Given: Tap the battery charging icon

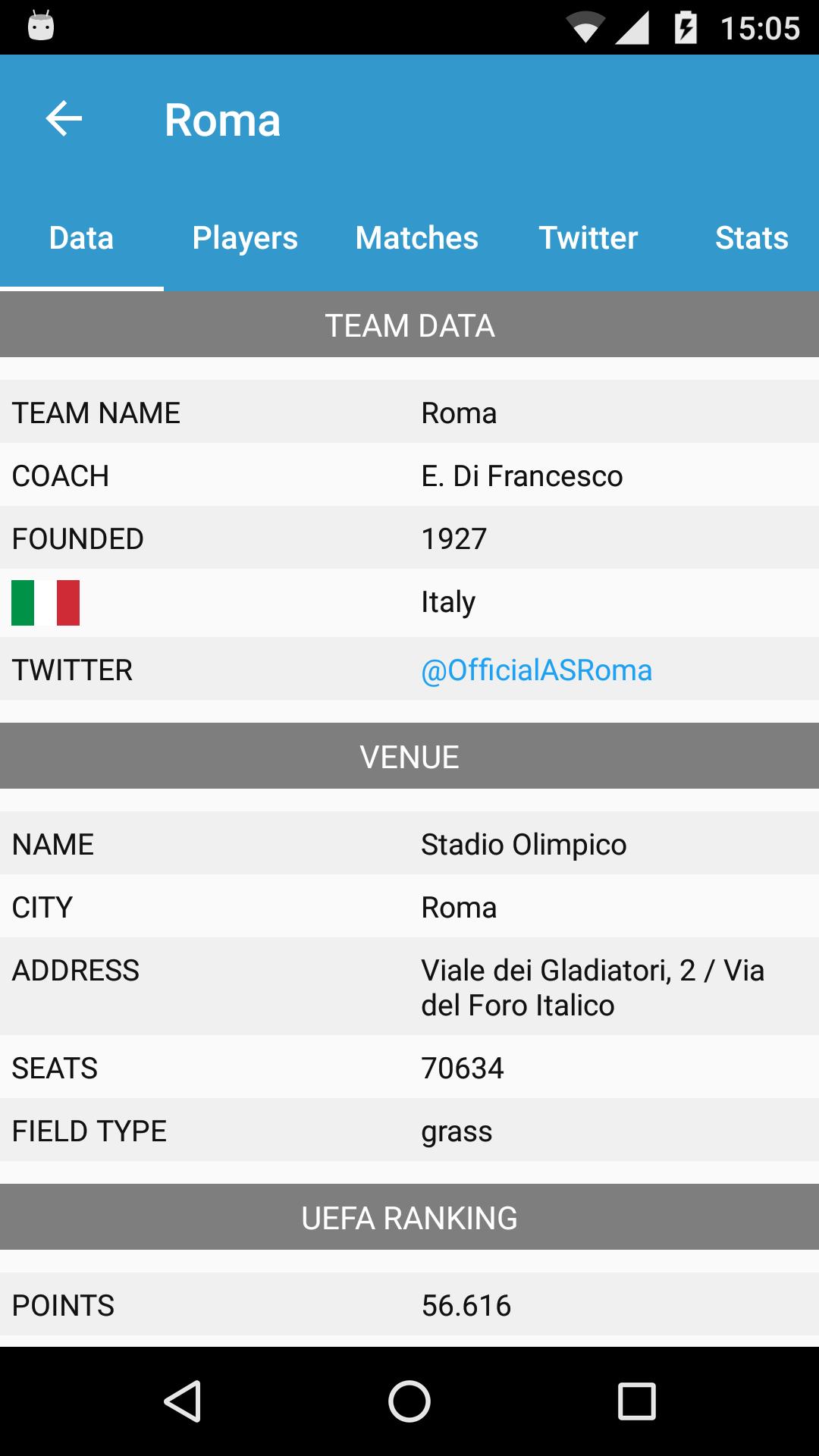Looking at the screenshot, I should [x=686, y=29].
